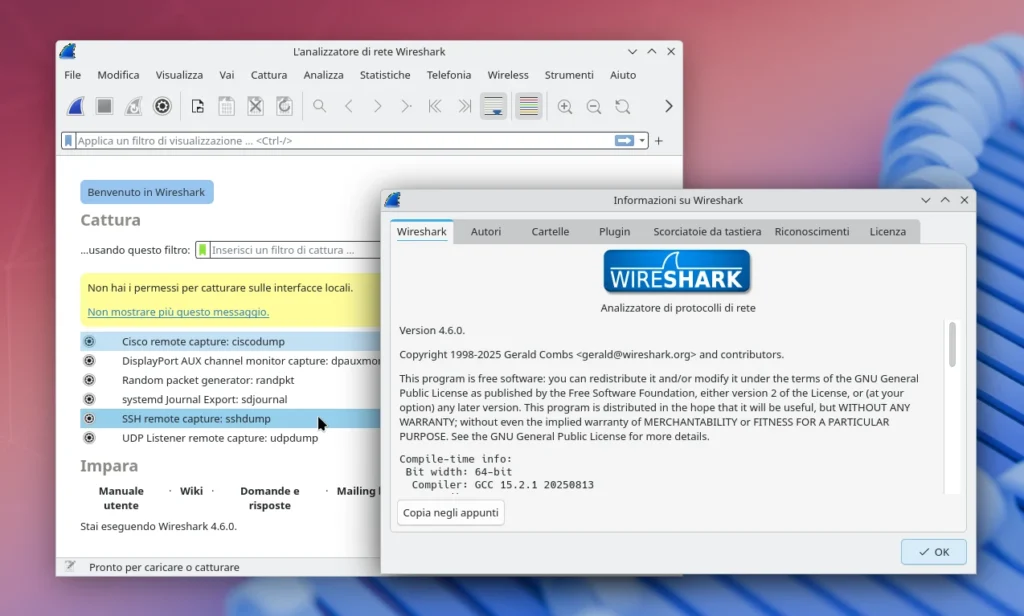The height and width of the screenshot is (616, 1024).
Task: Open the display filter bookmark dropdown
Action: pos(67,140)
